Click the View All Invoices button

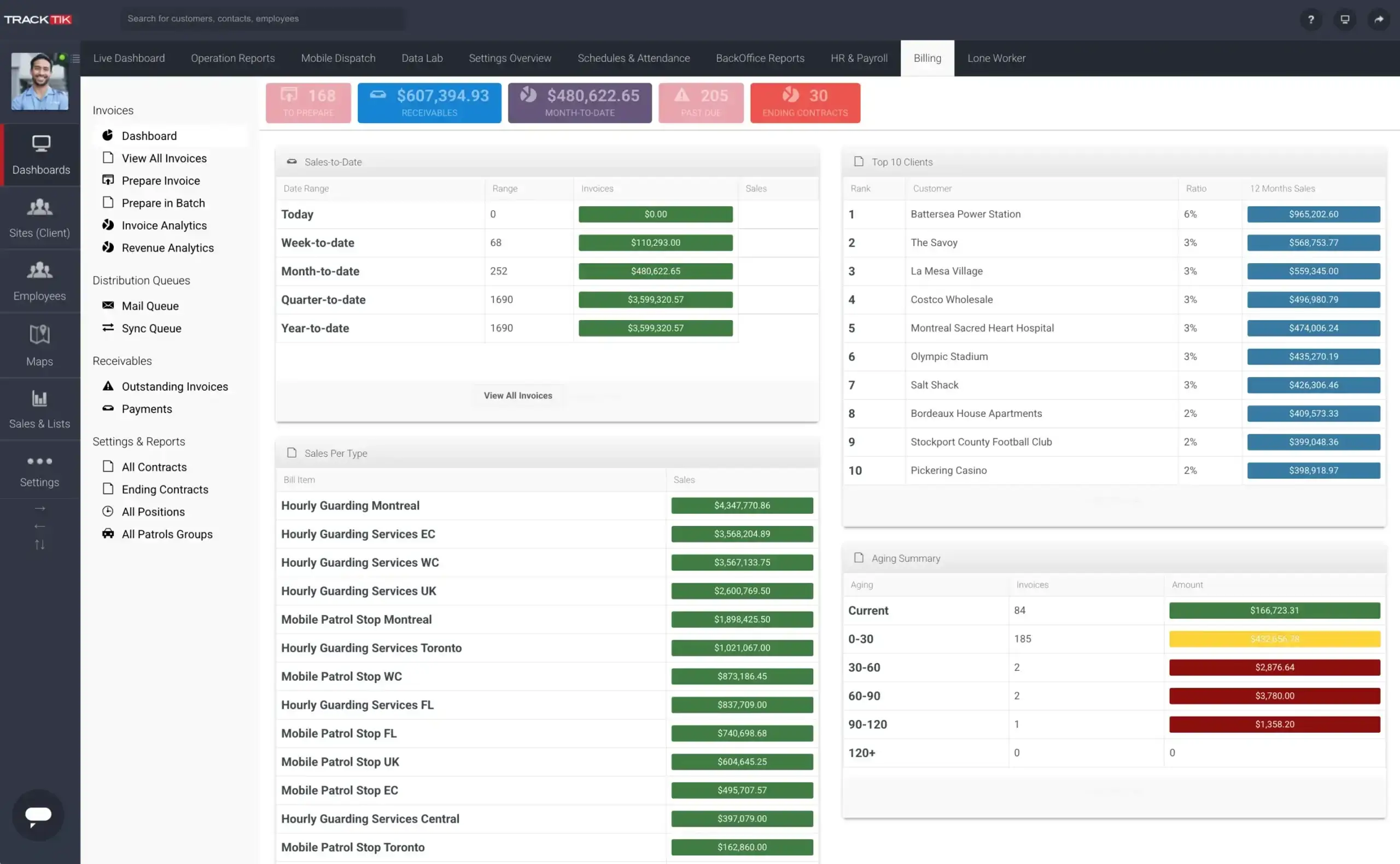pos(517,395)
